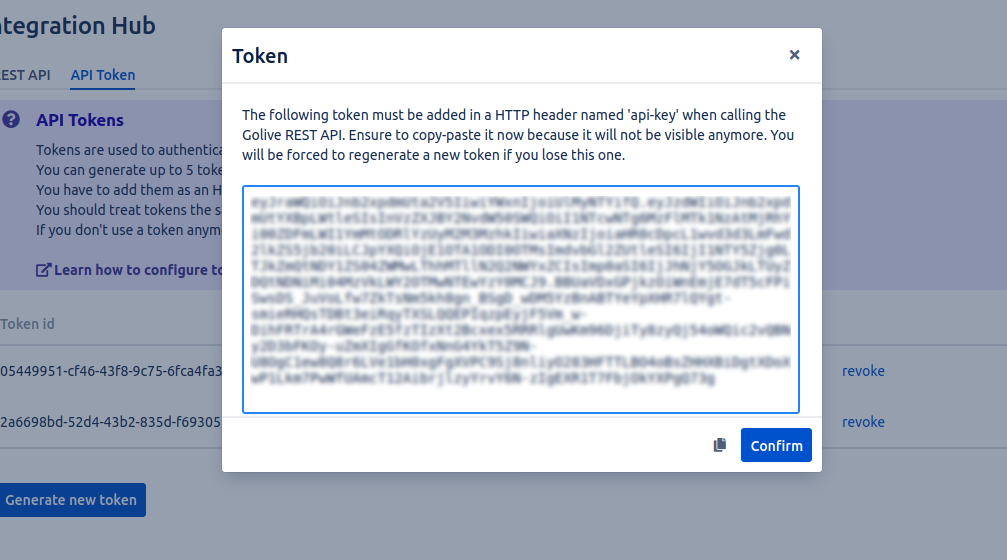Close the Token dialog
Screen dimensions: 1007x560
tap(794, 55)
